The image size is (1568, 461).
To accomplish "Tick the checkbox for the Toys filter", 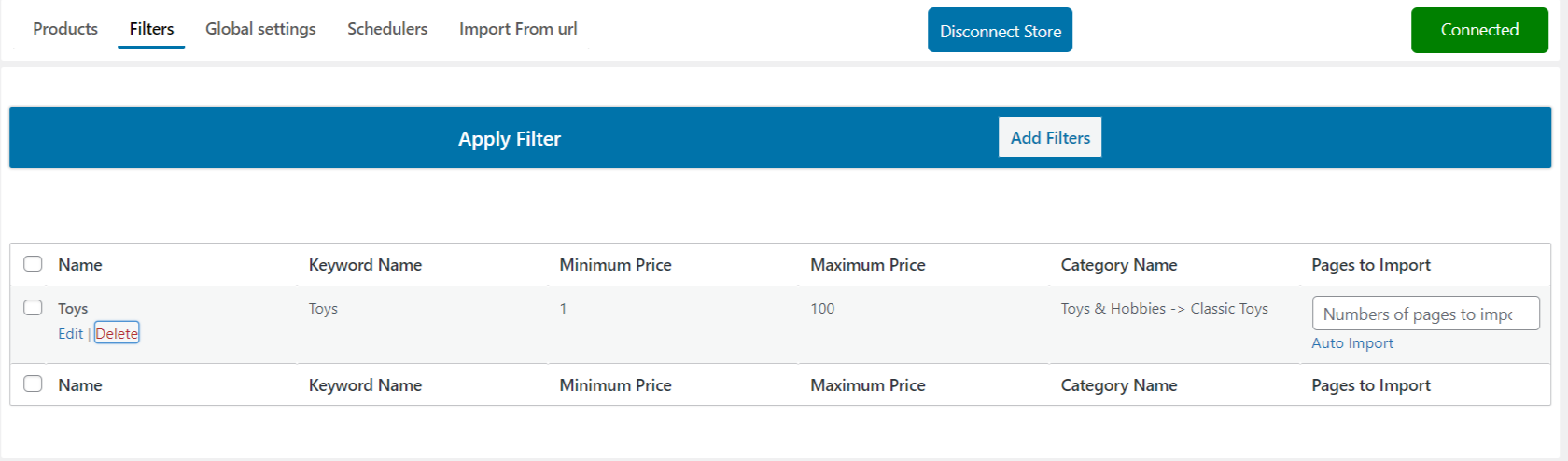I will [33, 307].
